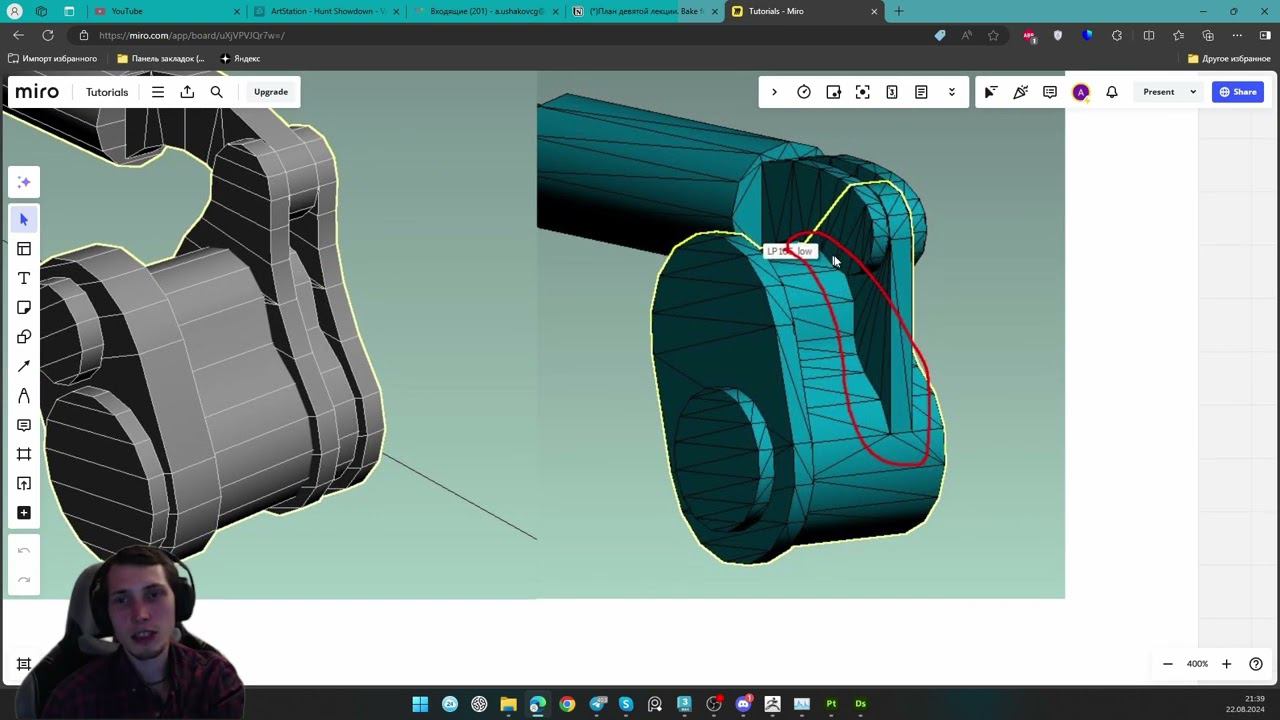Open Другое избранное folder

tap(1229, 58)
